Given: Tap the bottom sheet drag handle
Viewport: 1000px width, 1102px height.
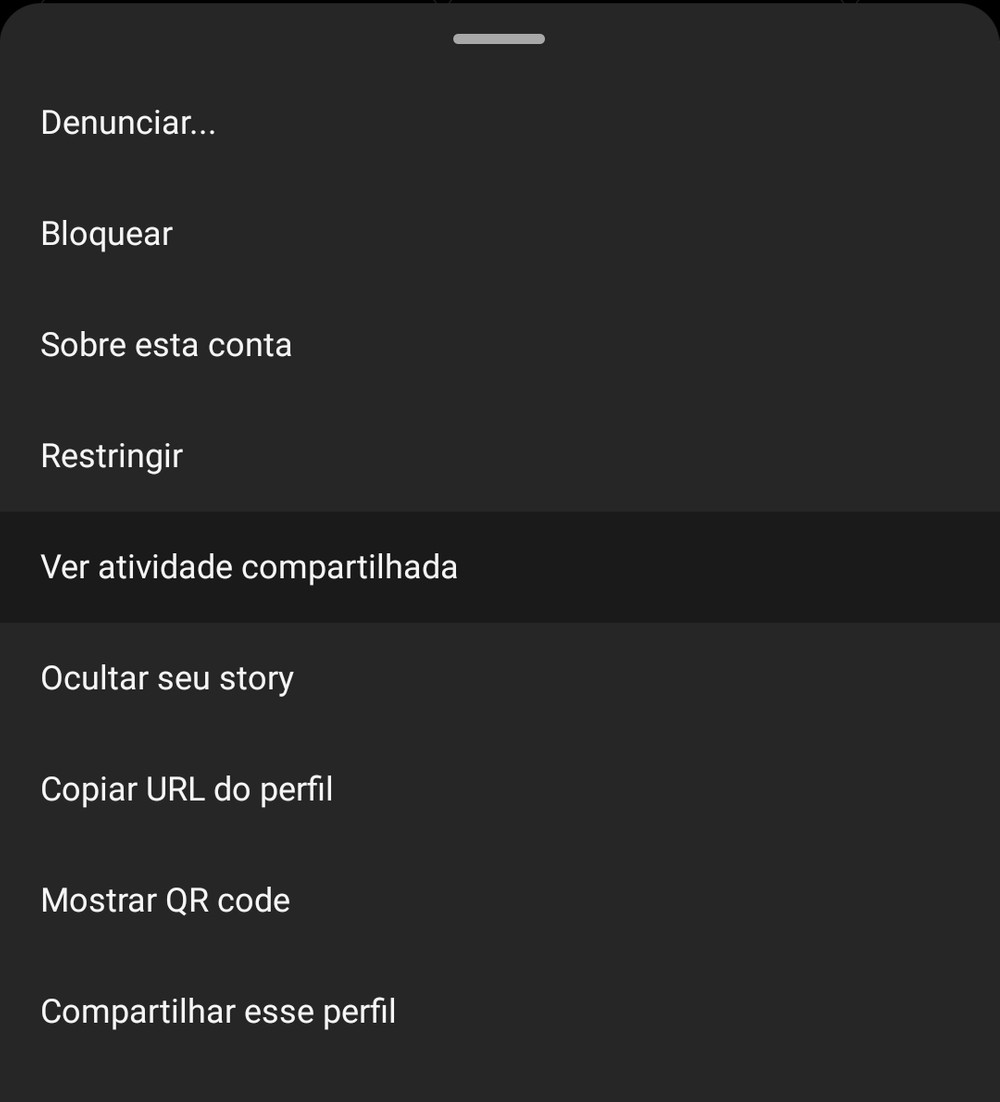Looking at the screenshot, I should click(x=499, y=39).
